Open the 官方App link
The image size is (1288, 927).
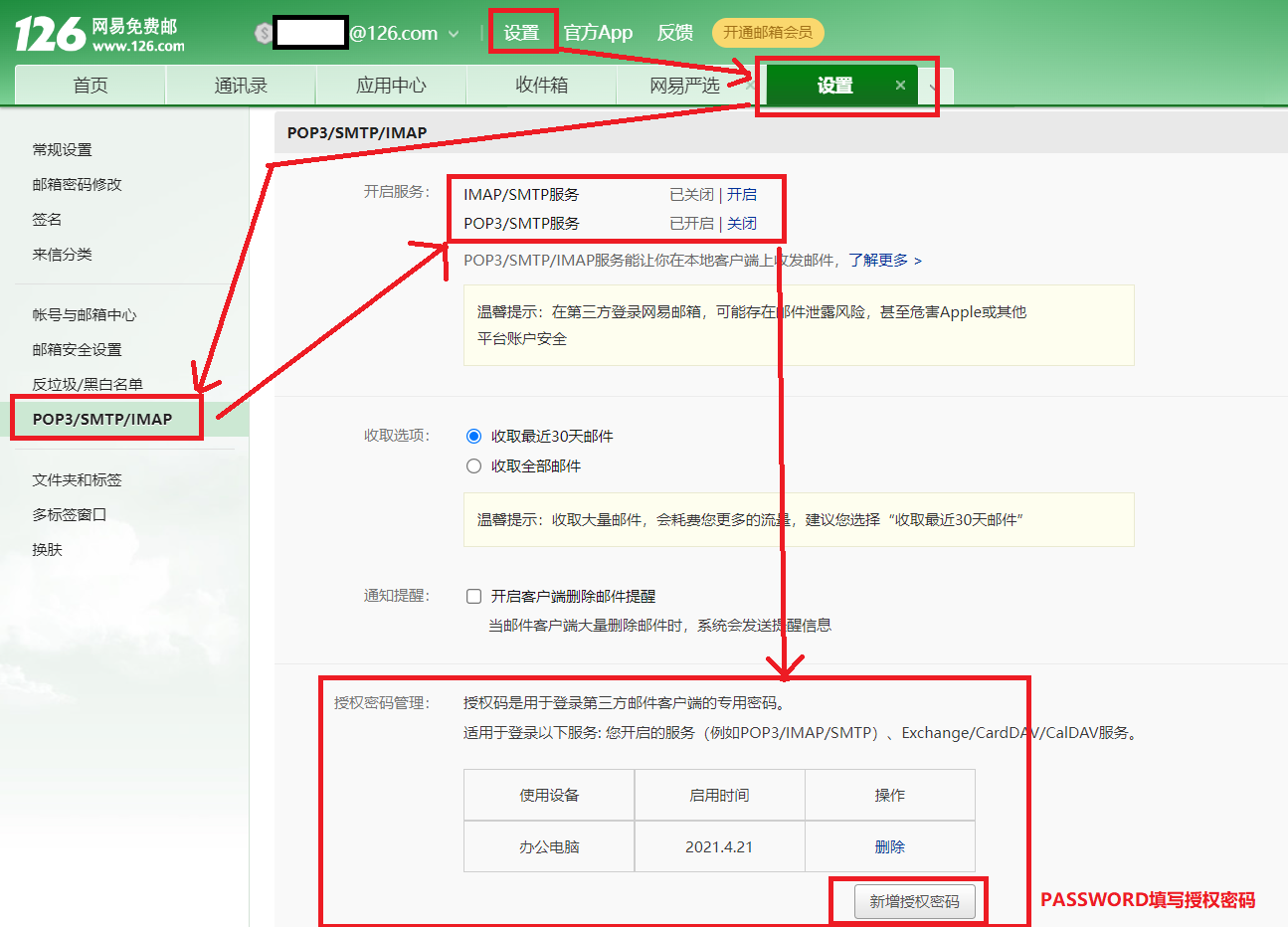(598, 33)
